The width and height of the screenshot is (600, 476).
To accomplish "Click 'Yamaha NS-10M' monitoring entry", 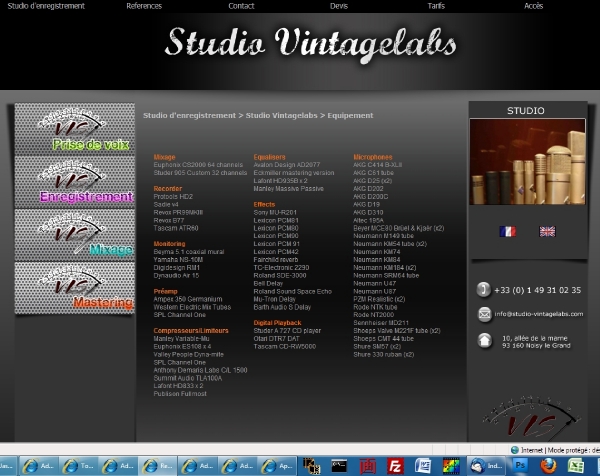I will click(x=178, y=259).
